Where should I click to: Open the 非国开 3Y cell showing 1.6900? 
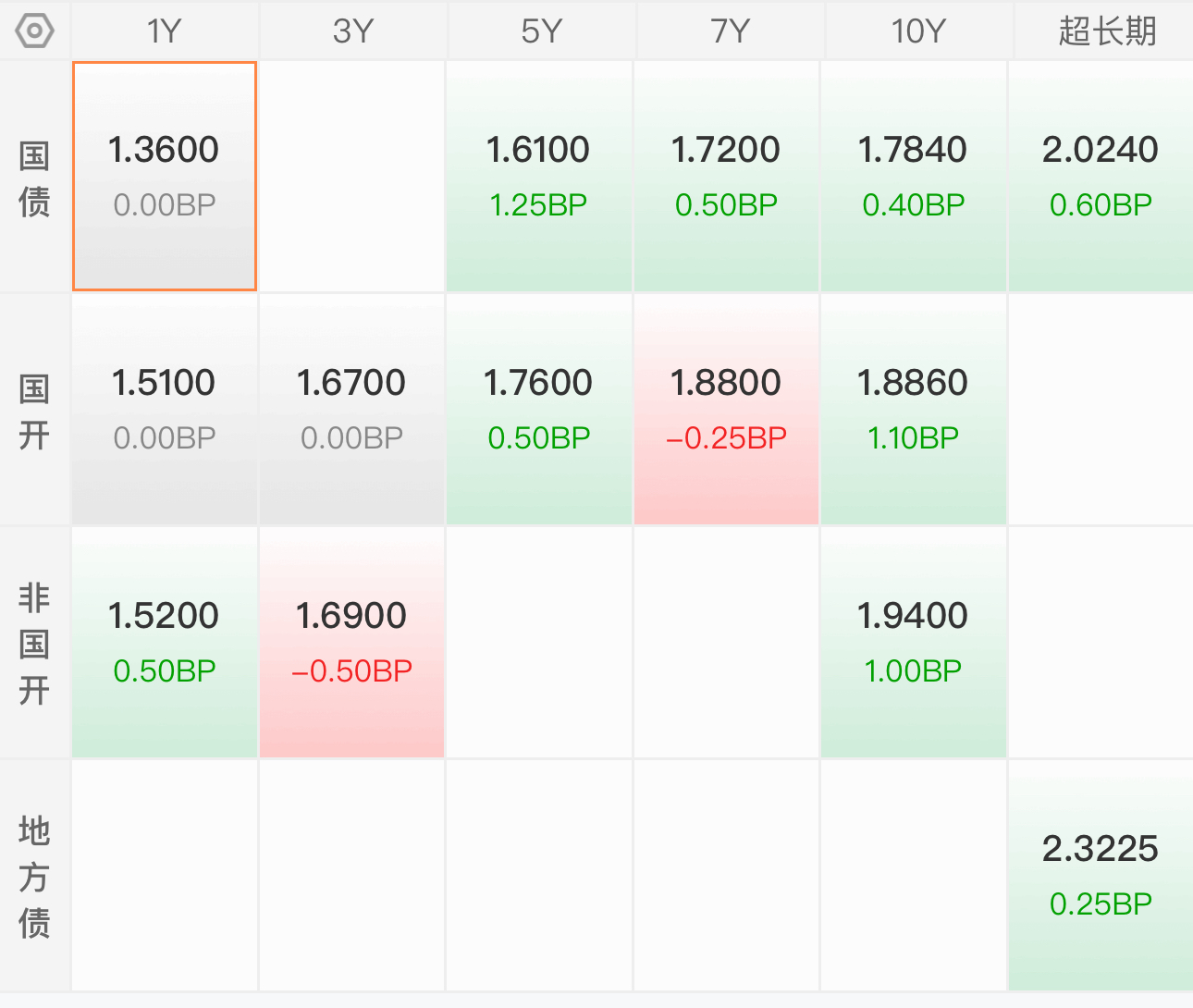click(351, 643)
